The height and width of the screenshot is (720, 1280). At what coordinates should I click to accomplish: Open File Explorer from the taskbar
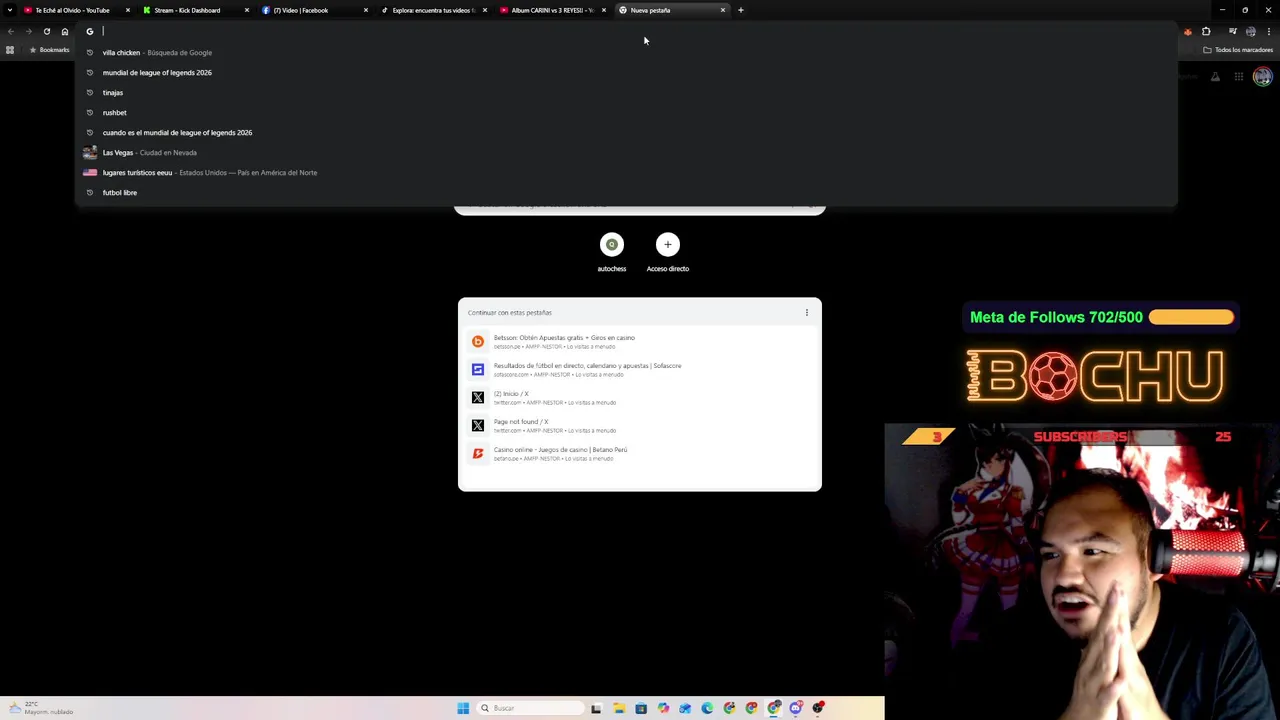coord(619,708)
